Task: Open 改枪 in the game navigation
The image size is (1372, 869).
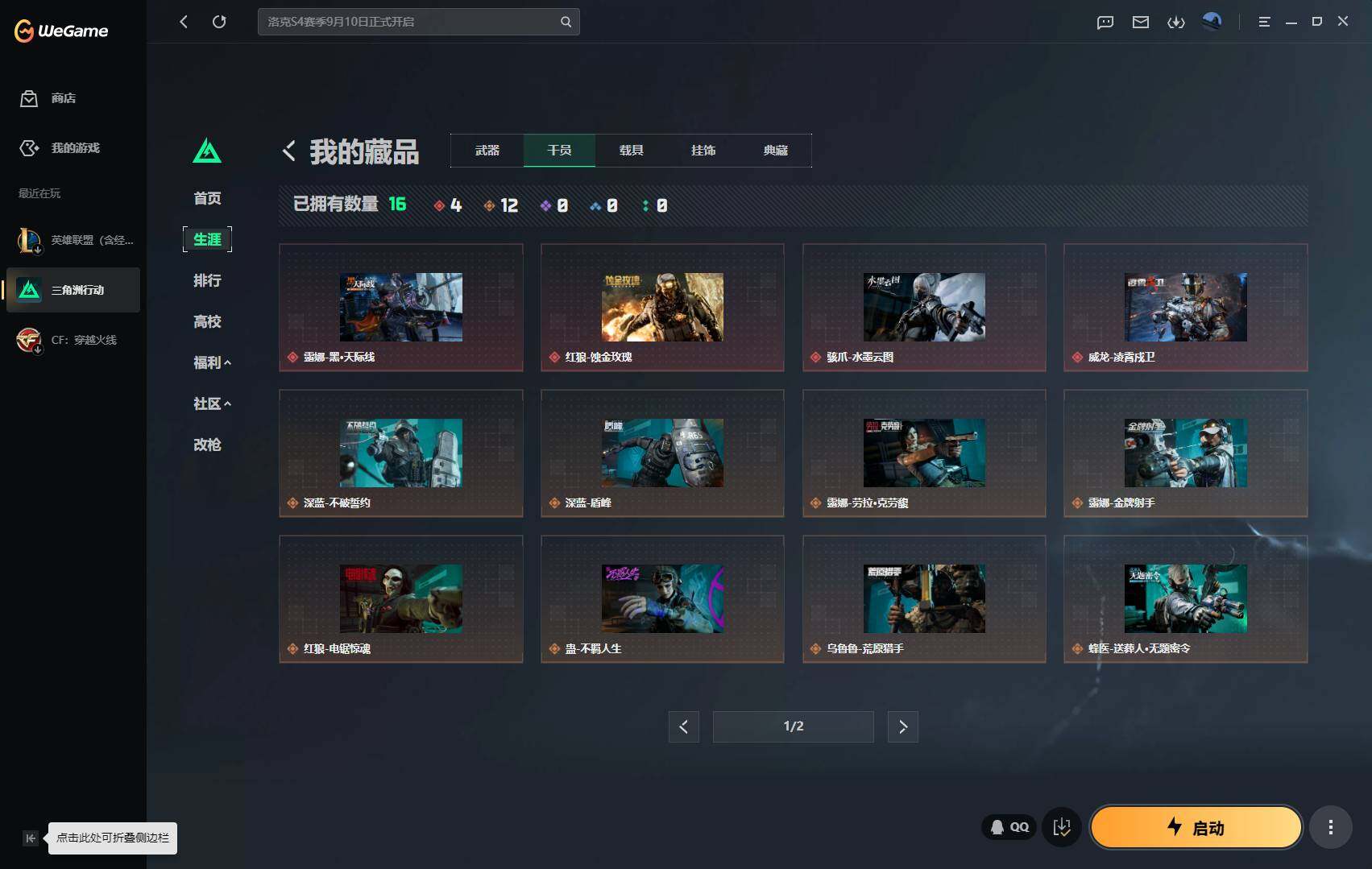Action: (x=207, y=445)
